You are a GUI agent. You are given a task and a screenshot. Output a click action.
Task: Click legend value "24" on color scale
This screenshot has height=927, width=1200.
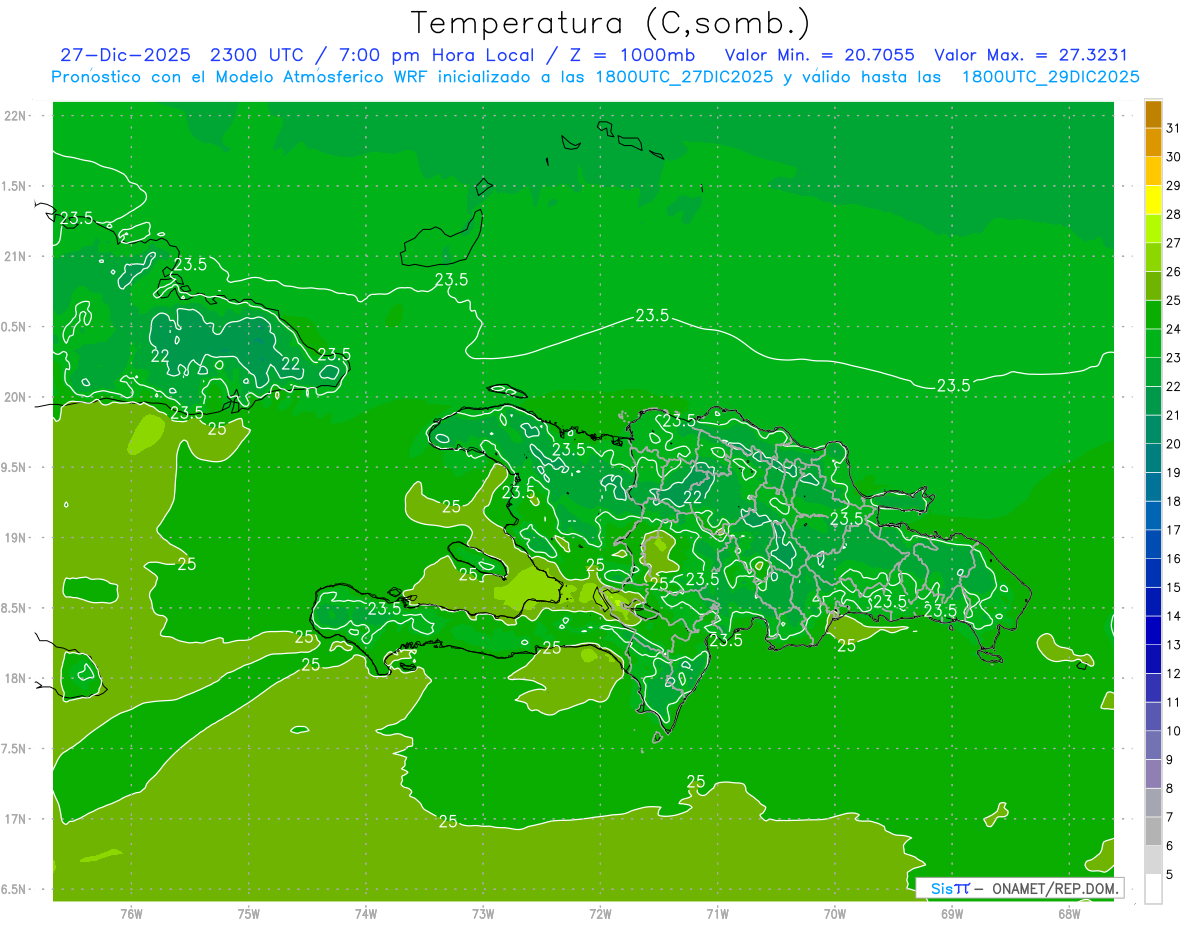(1173, 329)
